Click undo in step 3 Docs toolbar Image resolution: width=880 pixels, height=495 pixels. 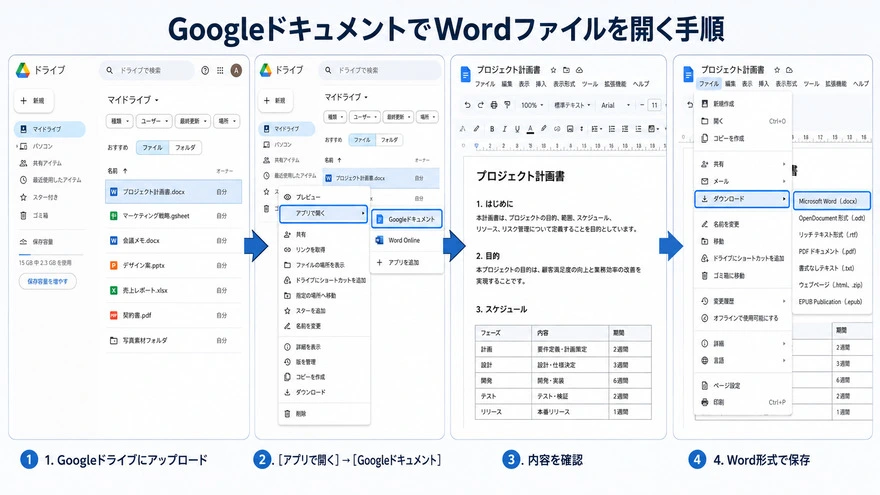point(468,105)
